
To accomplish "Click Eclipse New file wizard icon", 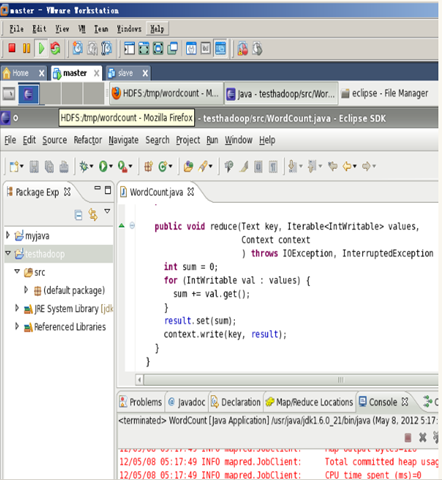I will [14, 166].
